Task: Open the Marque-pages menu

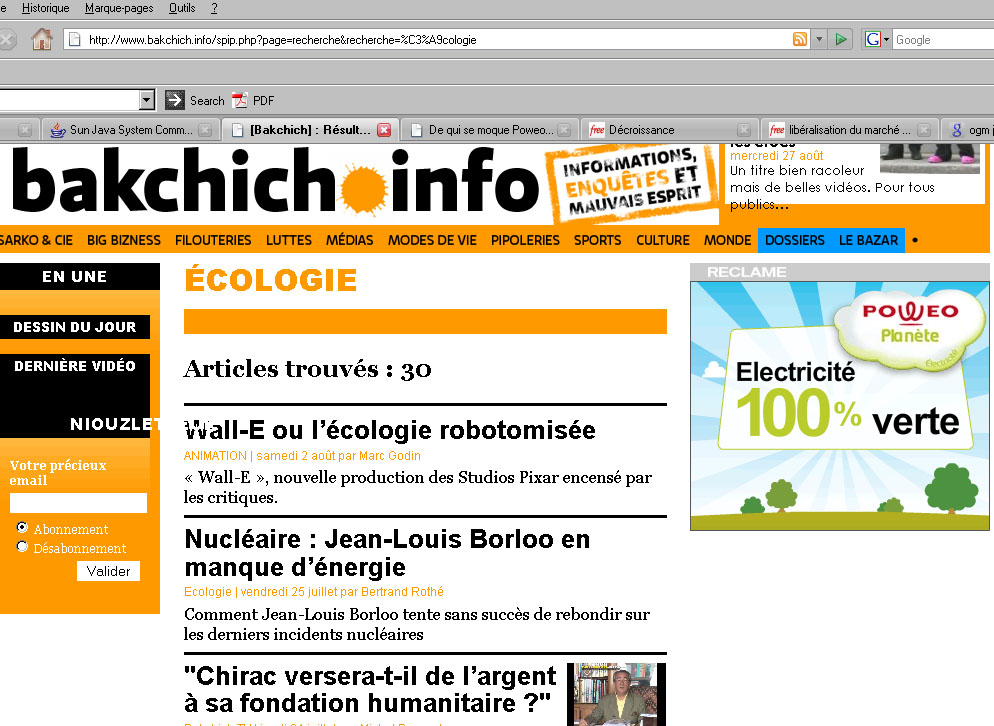Action: coord(119,8)
